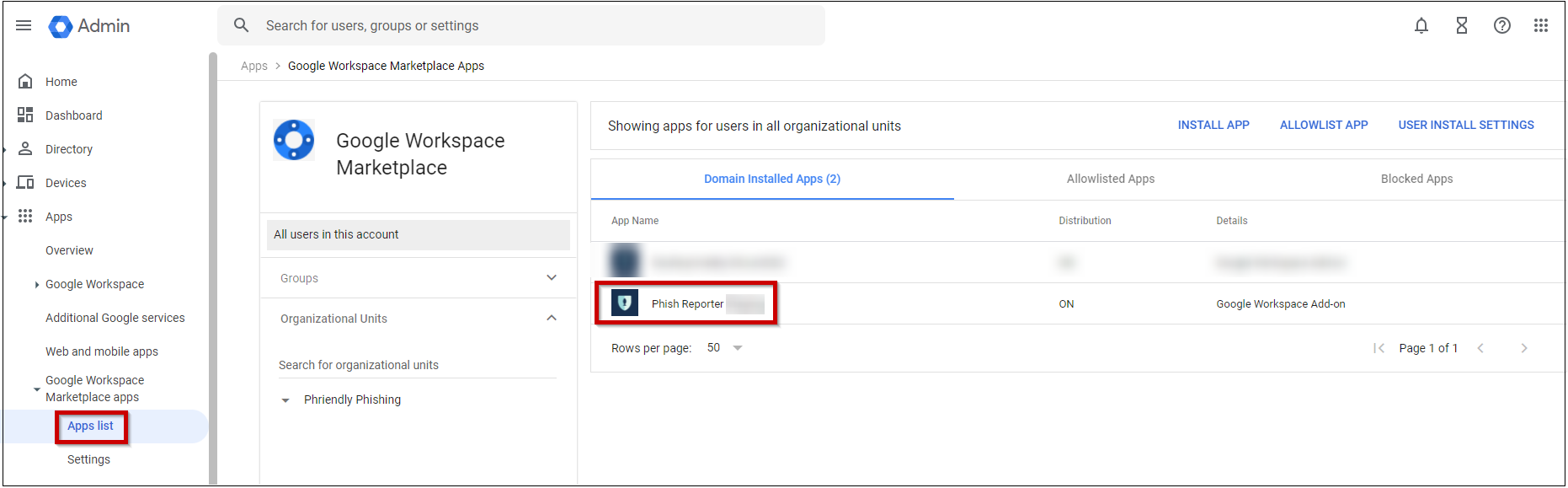Click the sidebar vertical scrollbar

(x=213, y=268)
